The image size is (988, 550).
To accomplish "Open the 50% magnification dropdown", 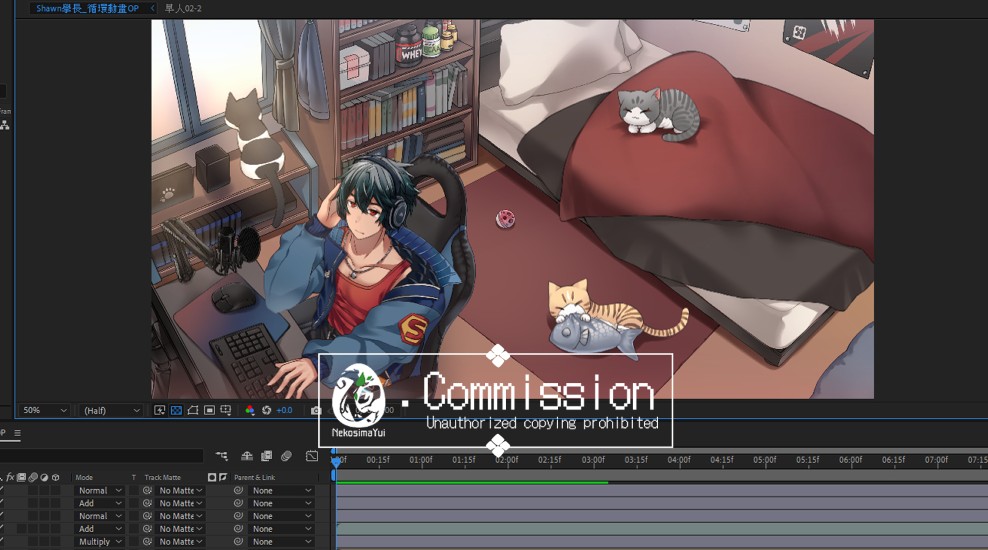I will click(x=45, y=410).
